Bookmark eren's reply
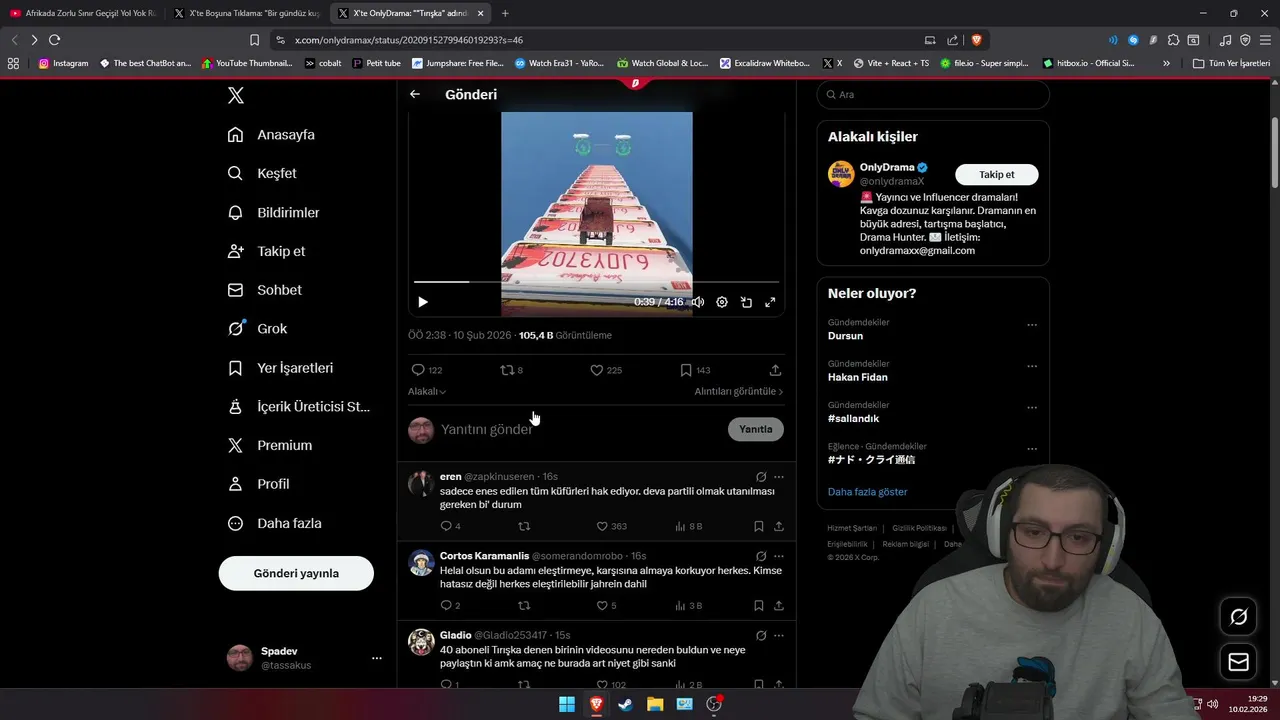1280x720 pixels. tap(759, 526)
